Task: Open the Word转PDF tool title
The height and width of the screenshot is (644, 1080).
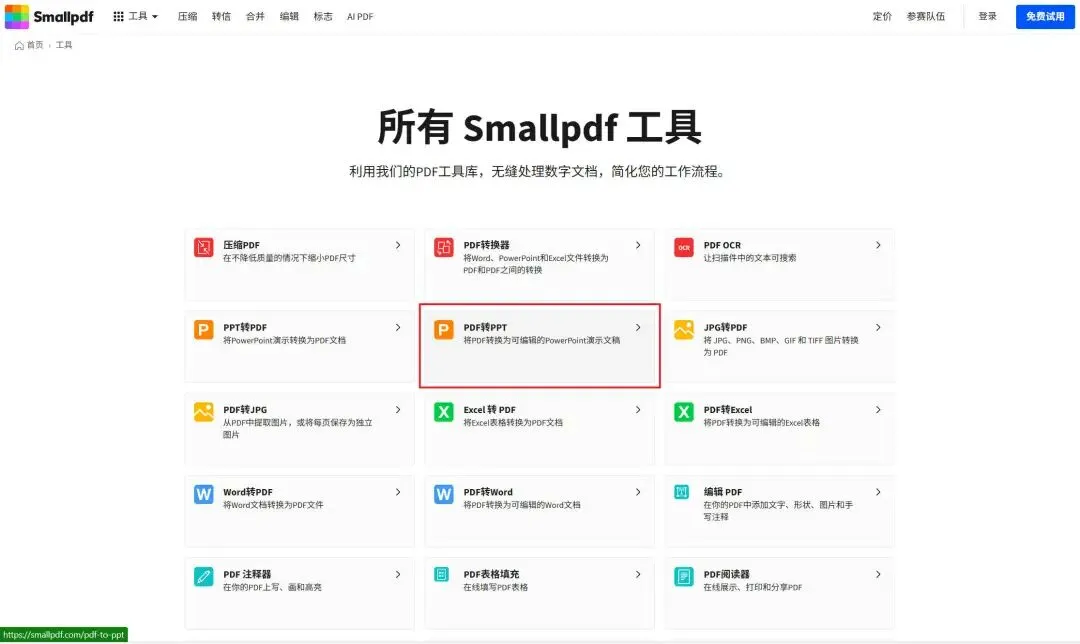Action: pos(248,492)
